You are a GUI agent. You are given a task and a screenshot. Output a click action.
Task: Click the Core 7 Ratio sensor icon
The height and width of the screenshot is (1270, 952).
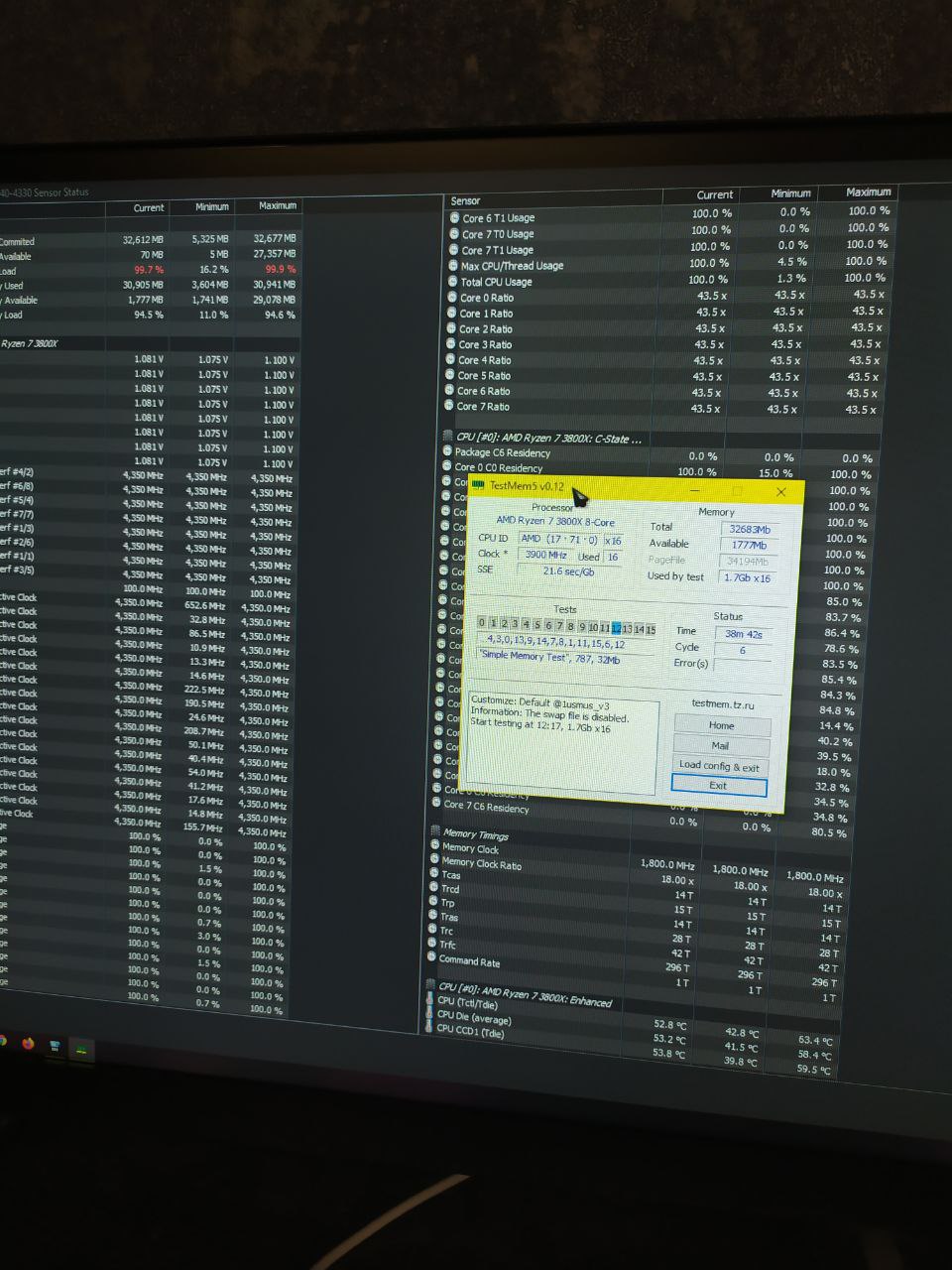[449, 406]
